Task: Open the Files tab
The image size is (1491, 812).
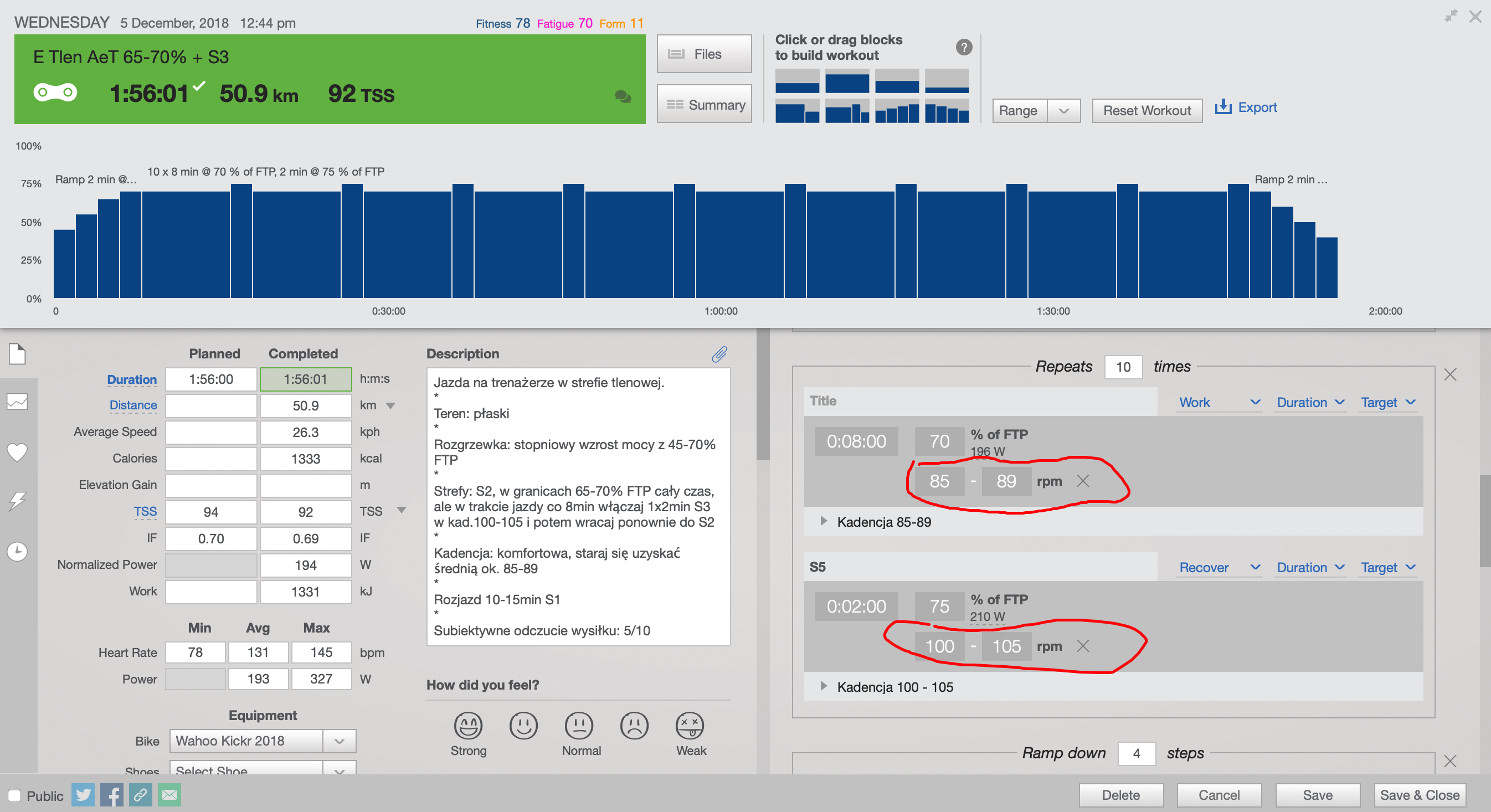Action: coord(704,54)
